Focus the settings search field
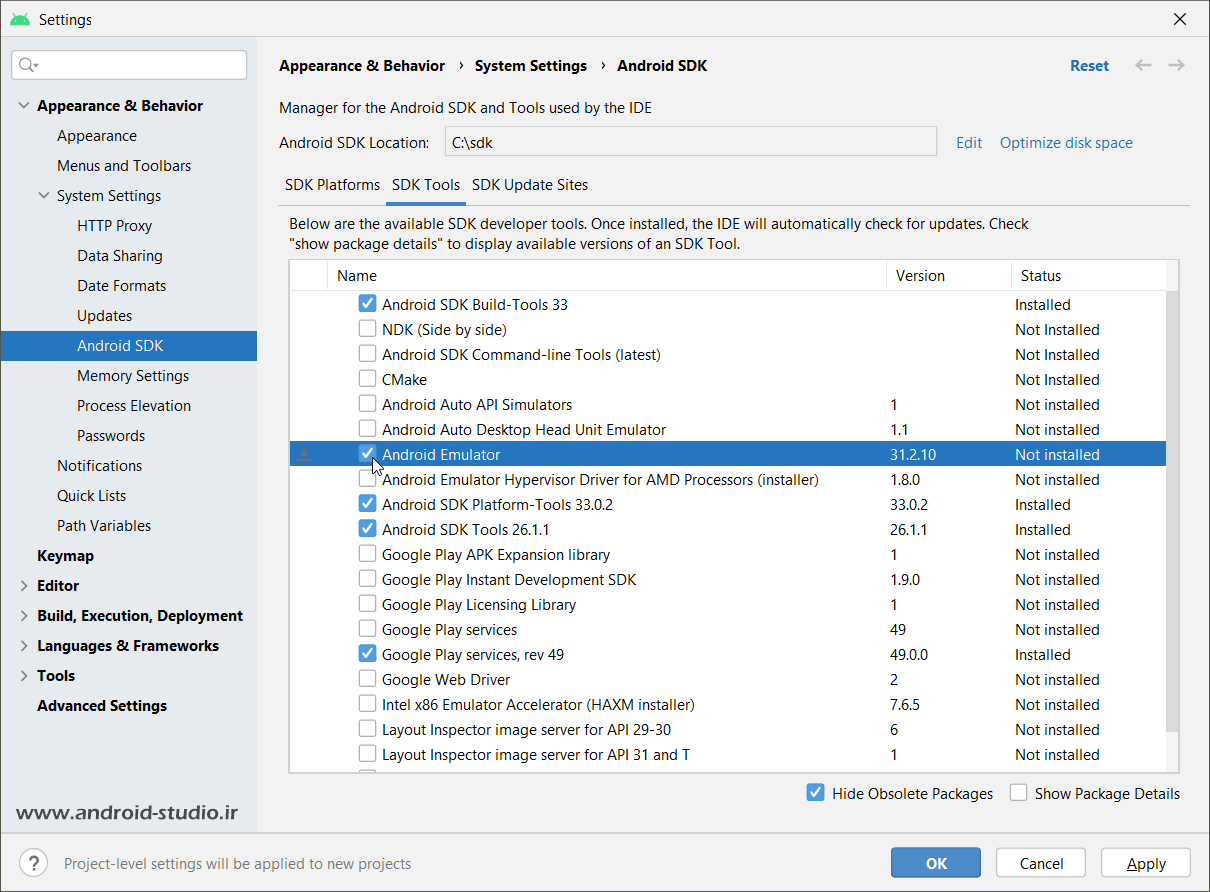Image resolution: width=1210 pixels, height=892 pixels. coord(129,65)
